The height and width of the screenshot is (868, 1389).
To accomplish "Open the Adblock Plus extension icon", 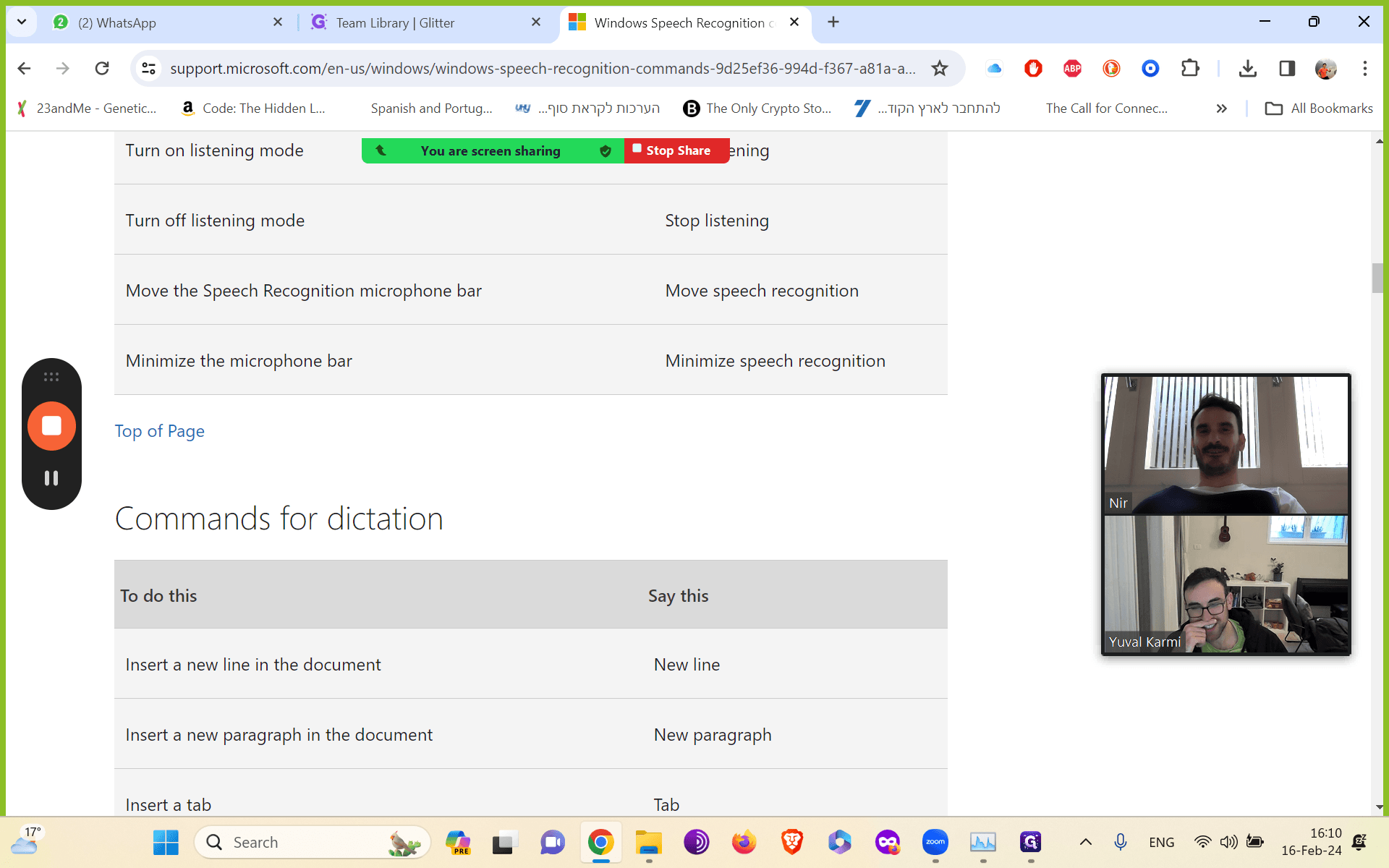I will pos(1072,69).
